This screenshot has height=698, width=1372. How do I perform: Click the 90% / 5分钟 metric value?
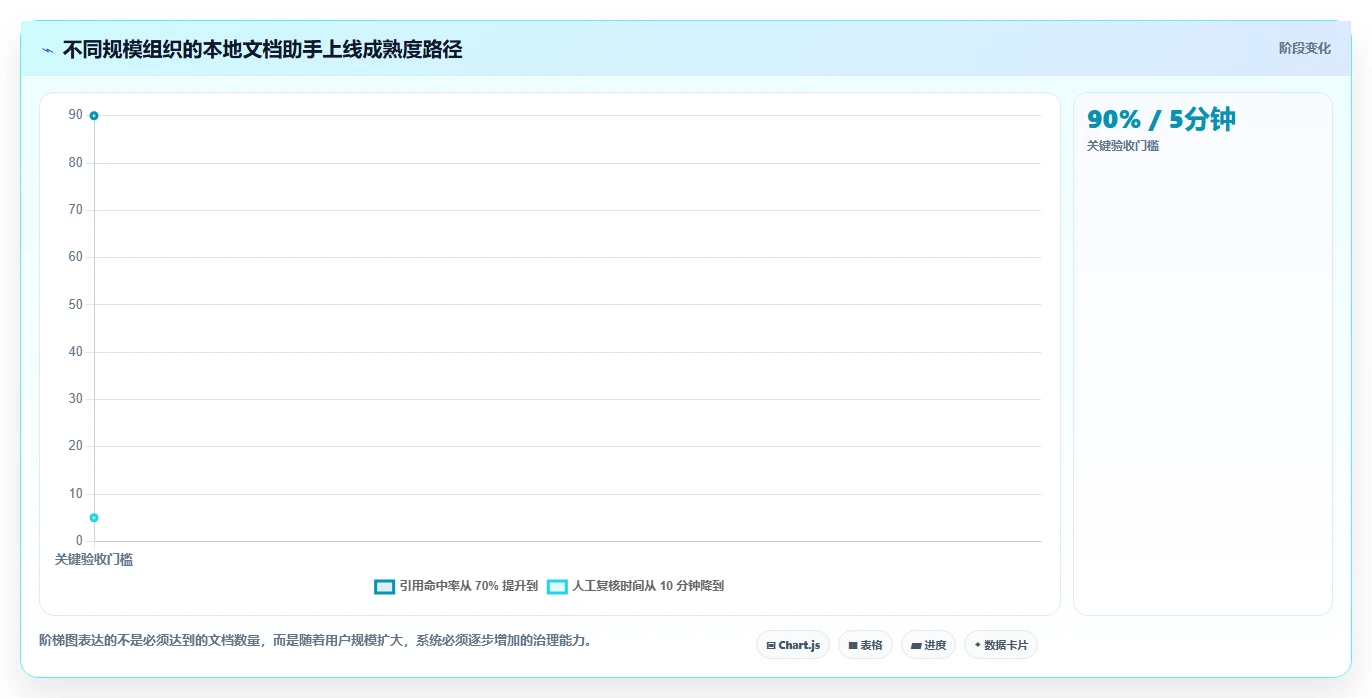[1161, 120]
